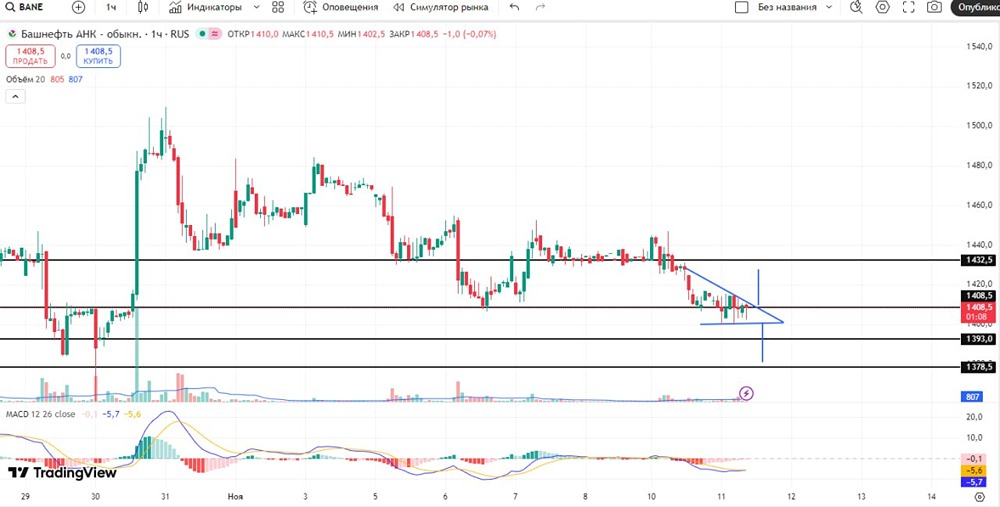Redo the chart action
1000x507 pixels.
541,8
